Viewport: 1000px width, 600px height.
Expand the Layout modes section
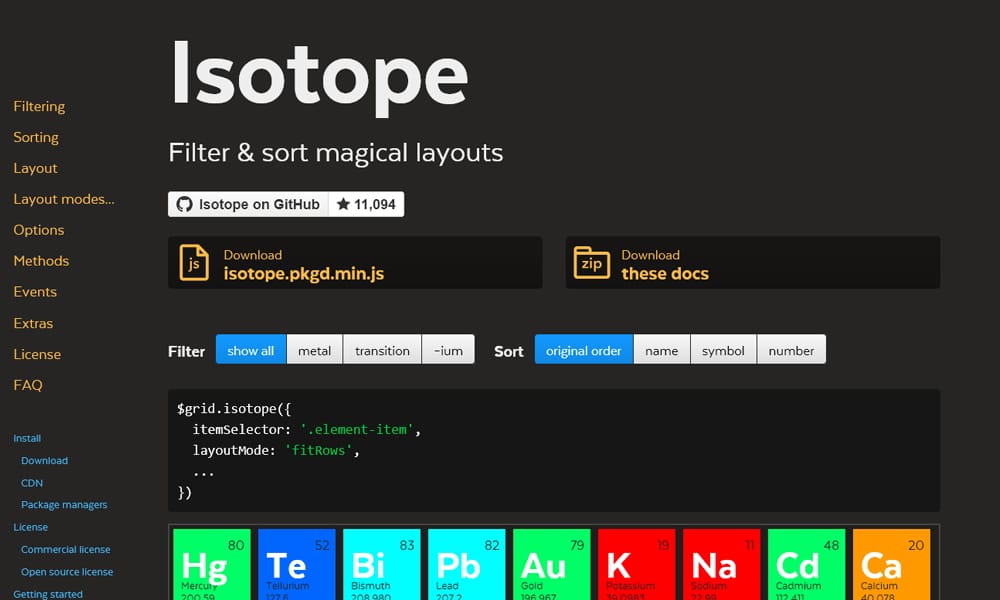tap(63, 199)
